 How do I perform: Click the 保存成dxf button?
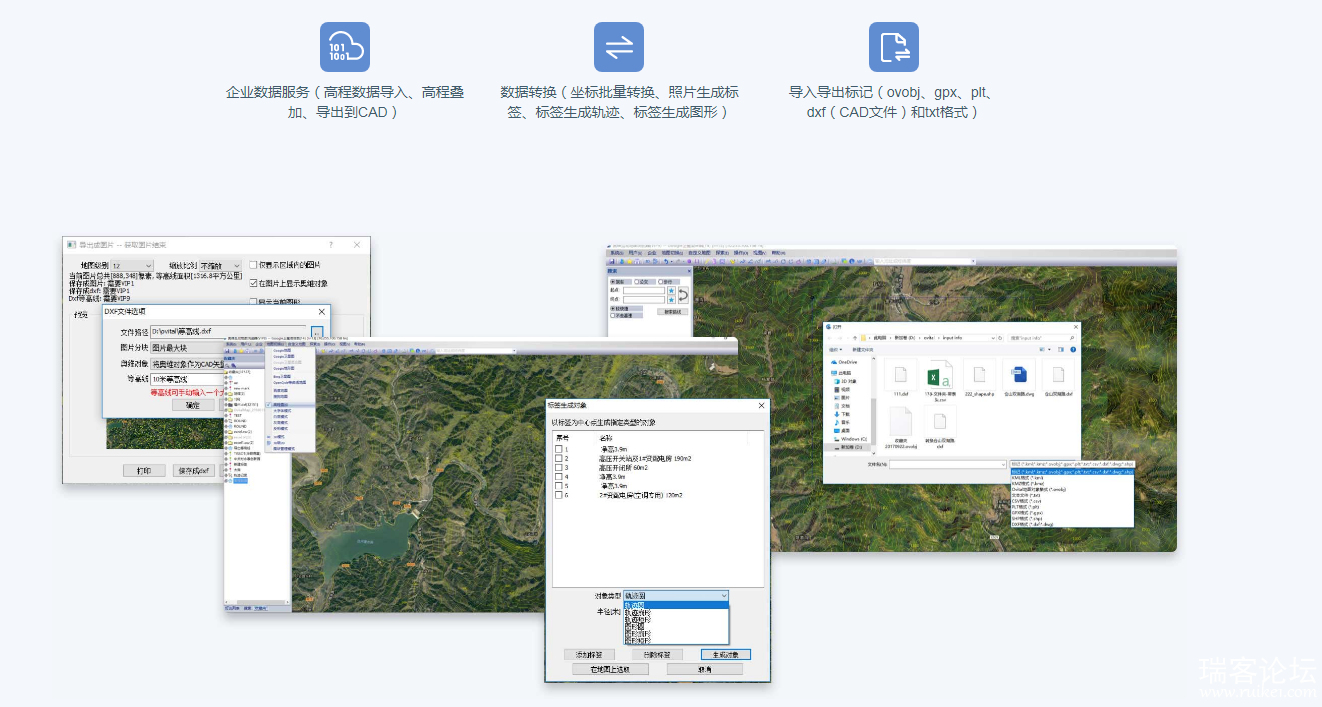coord(194,470)
